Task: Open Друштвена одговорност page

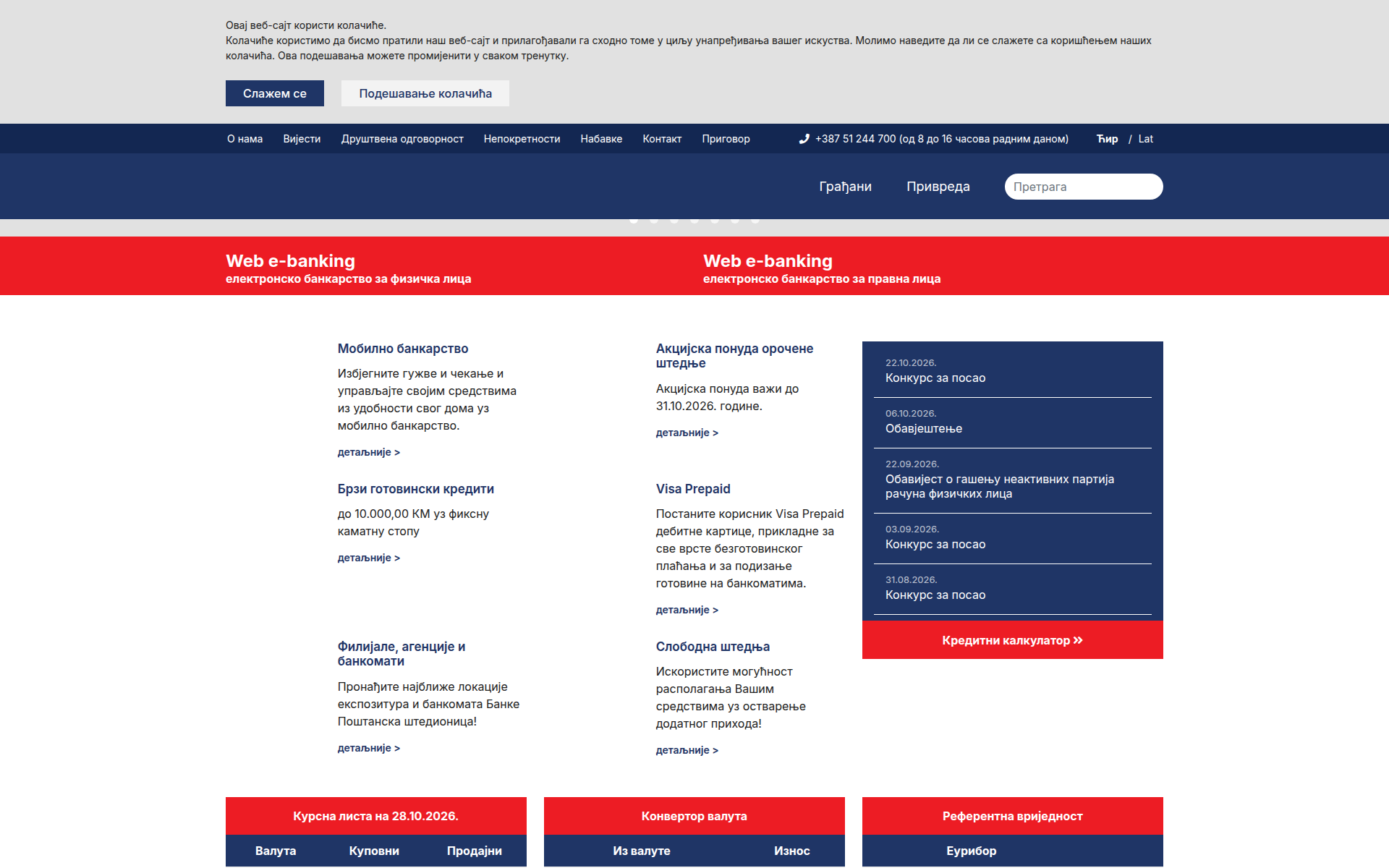Action: pos(402,139)
